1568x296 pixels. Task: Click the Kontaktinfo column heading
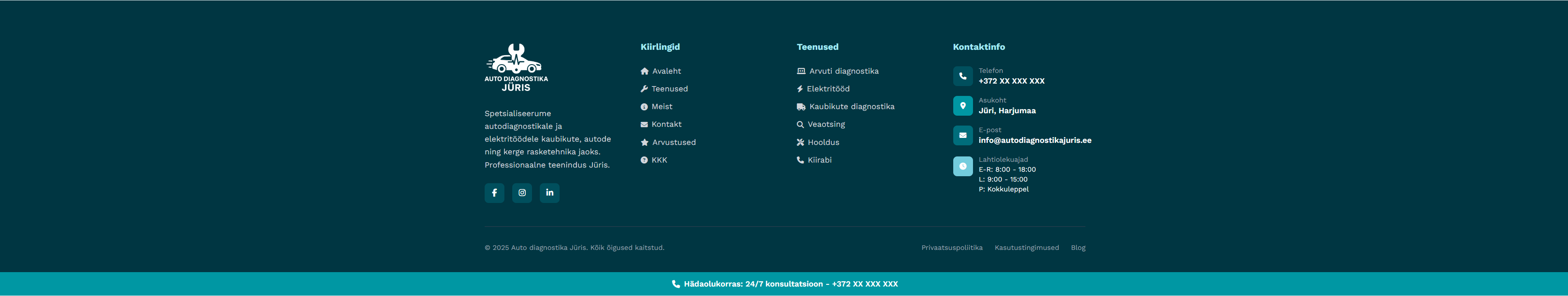click(x=979, y=47)
